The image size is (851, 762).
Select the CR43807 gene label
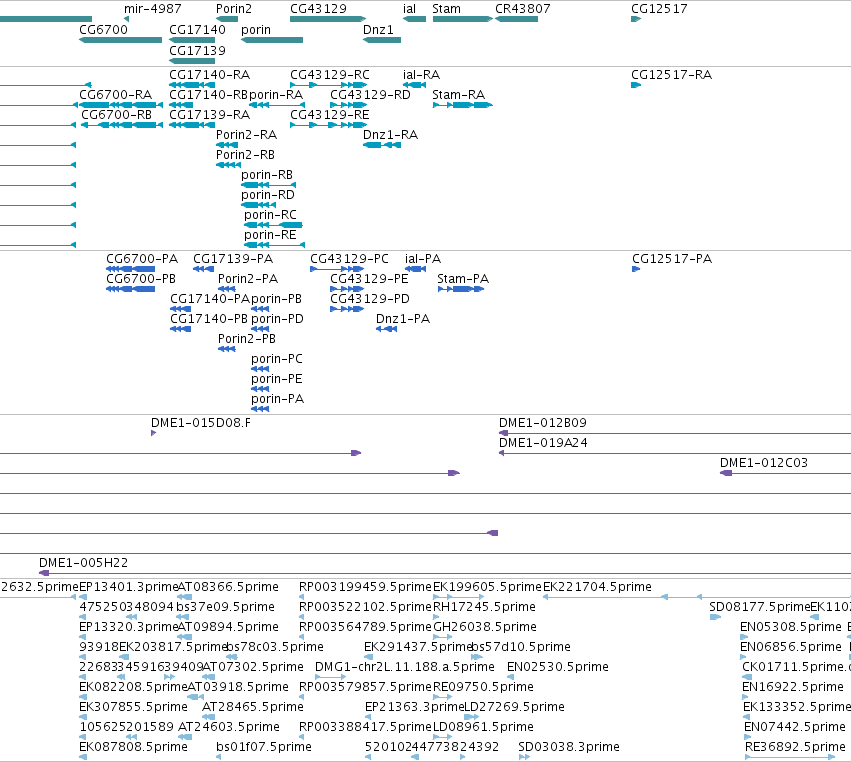[522, 9]
